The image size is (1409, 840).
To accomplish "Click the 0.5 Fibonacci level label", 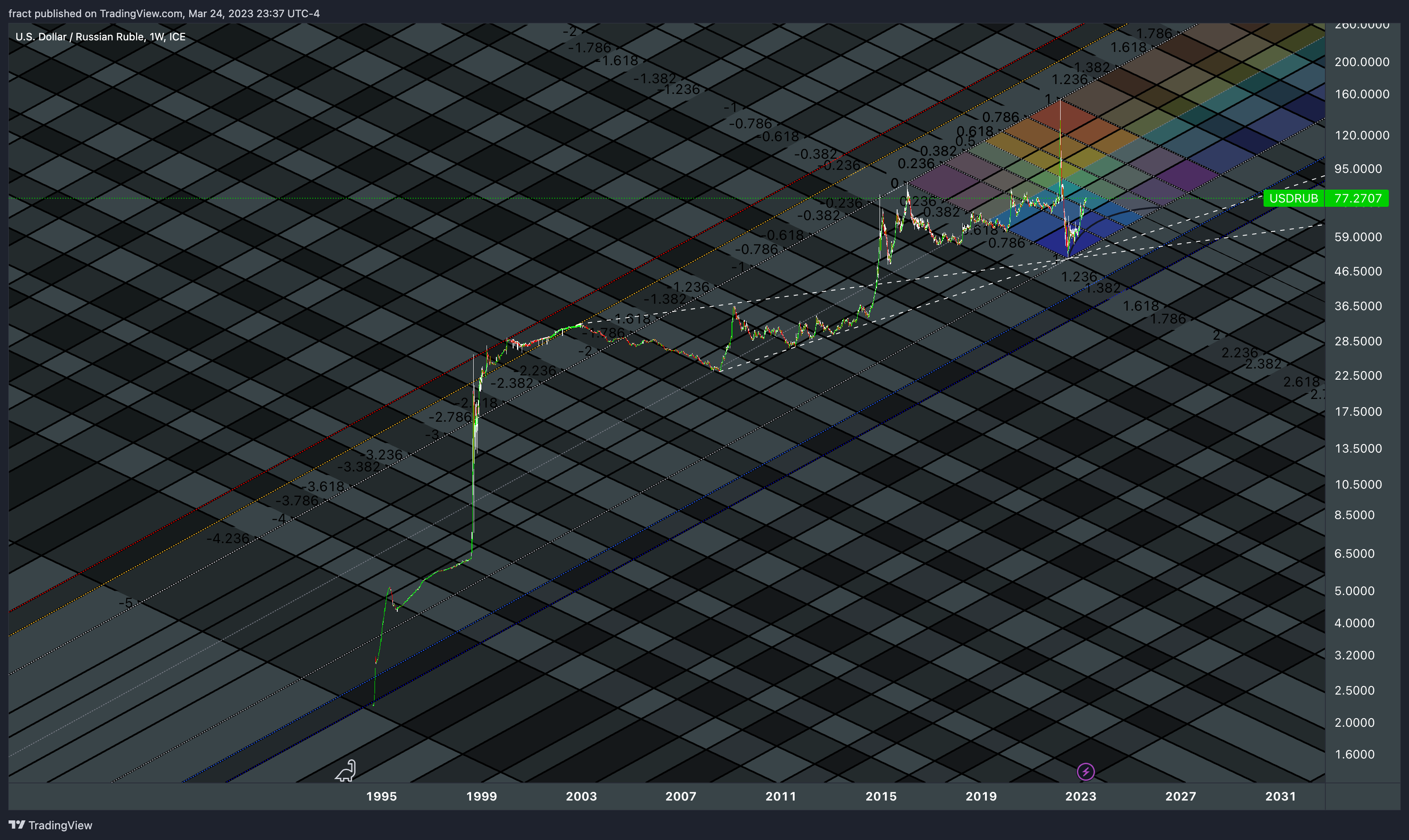I will (965, 142).
